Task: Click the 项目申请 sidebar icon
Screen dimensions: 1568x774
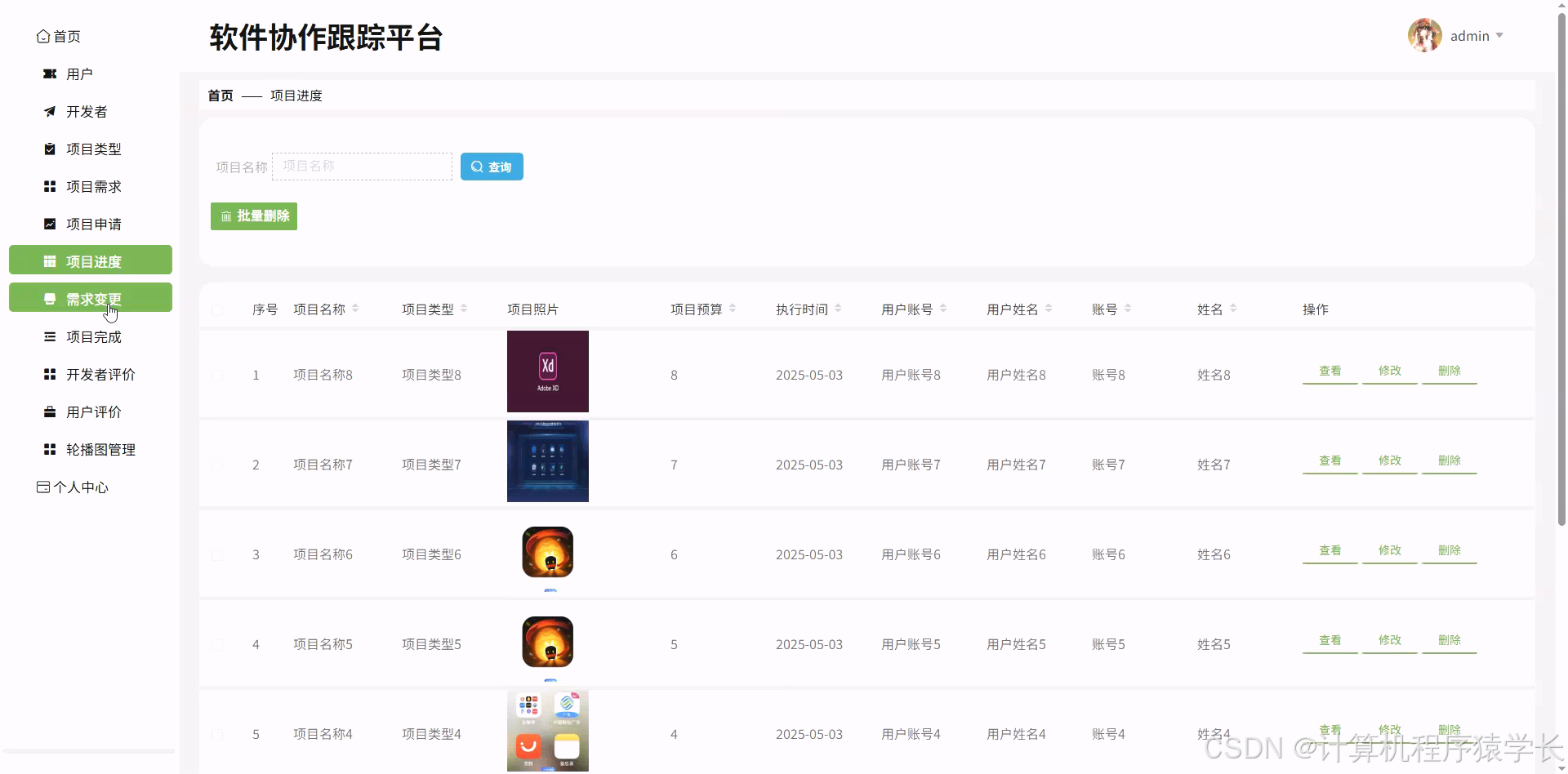Action: (49, 224)
